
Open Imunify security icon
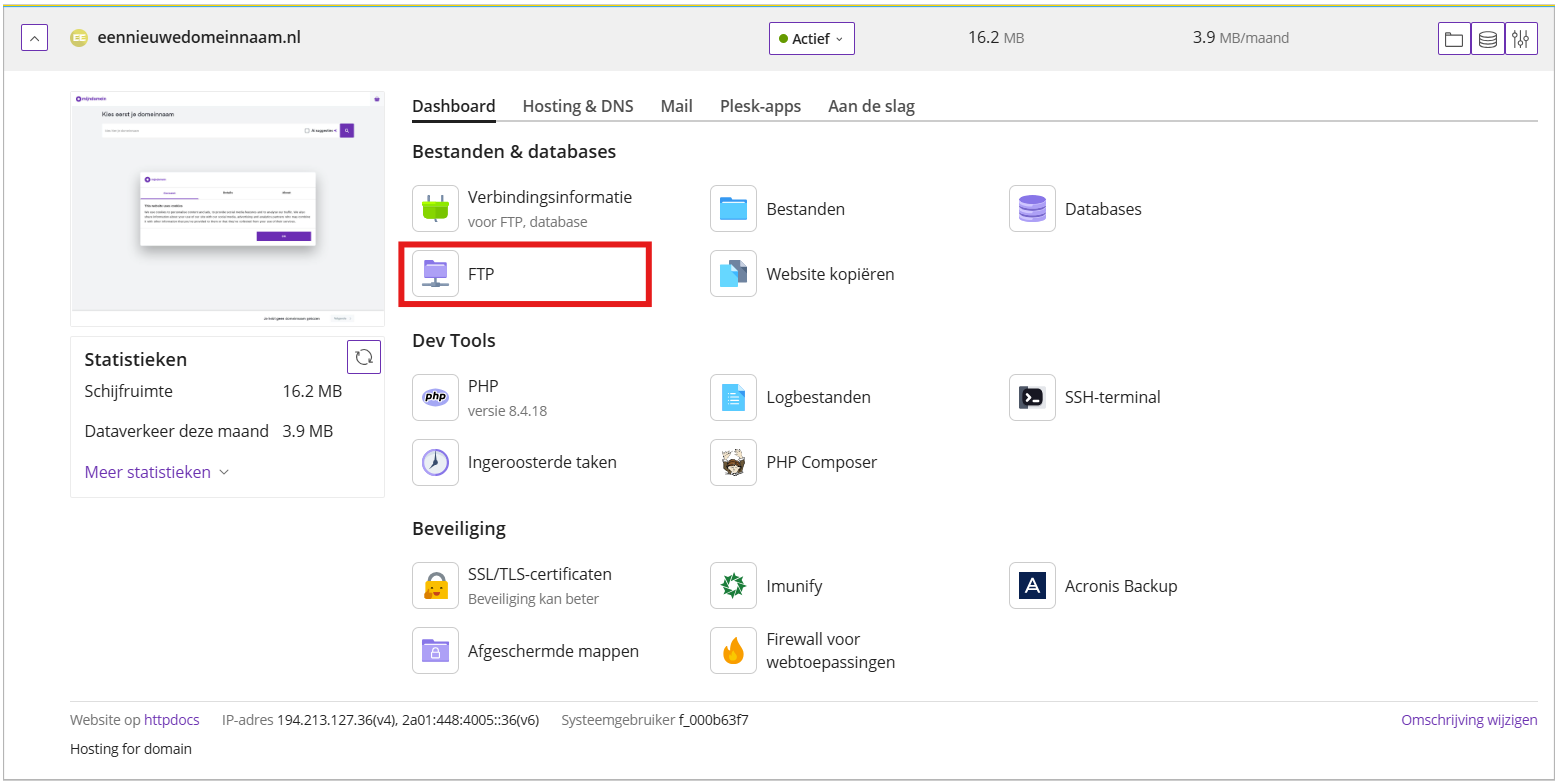(733, 586)
